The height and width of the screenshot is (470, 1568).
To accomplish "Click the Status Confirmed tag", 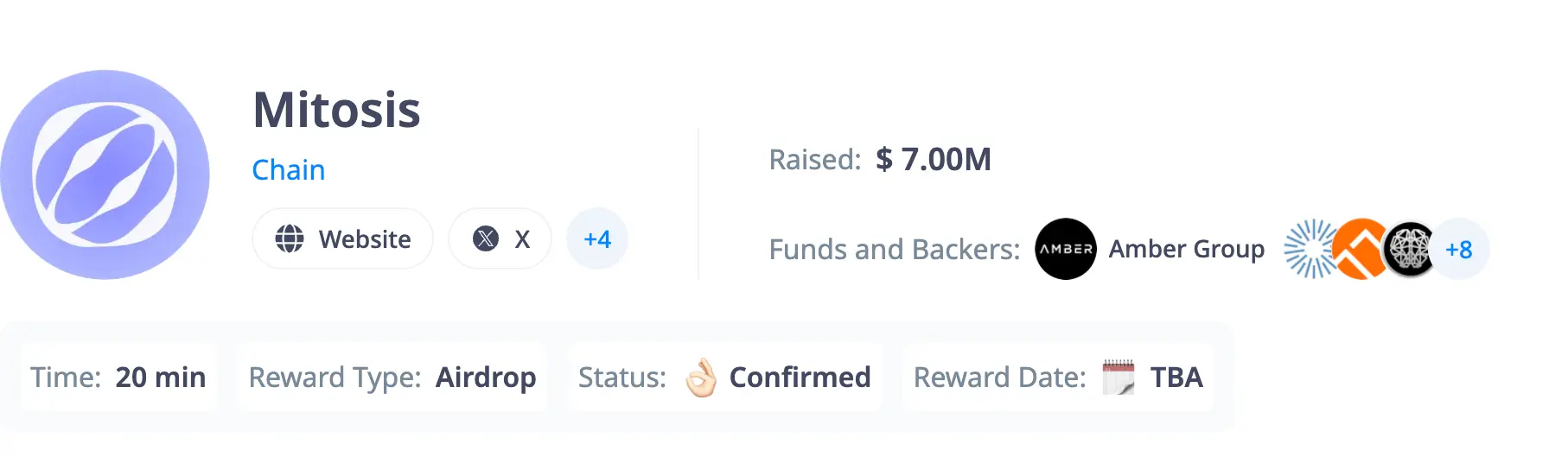I will point(724,378).
